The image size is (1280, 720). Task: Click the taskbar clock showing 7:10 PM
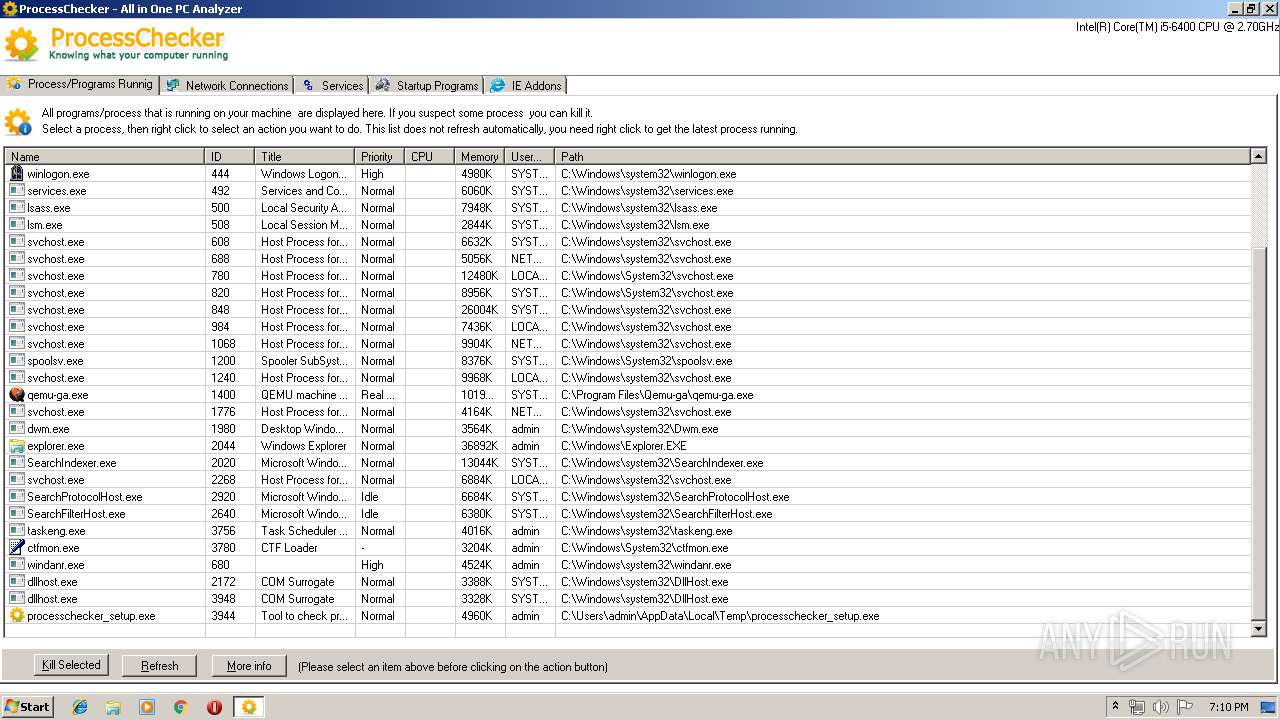click(x=1228, y=707)
